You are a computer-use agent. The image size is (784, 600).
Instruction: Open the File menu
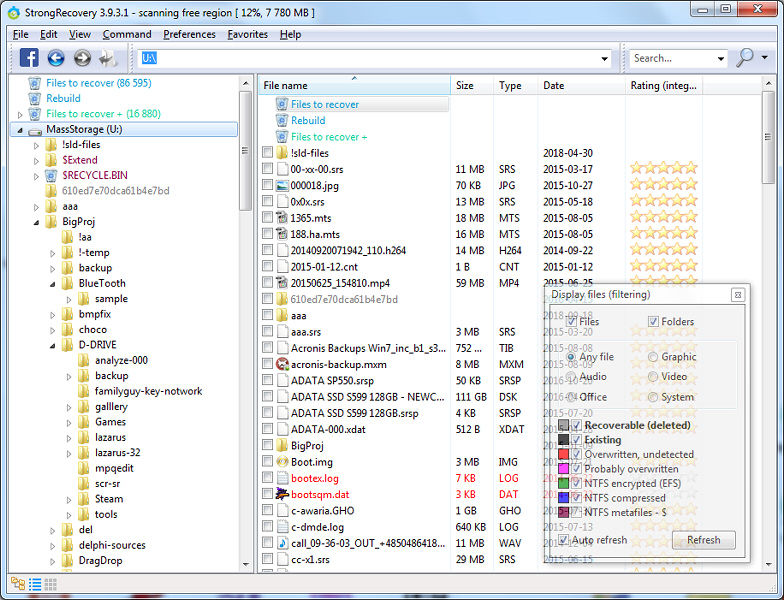click(20, 34)
